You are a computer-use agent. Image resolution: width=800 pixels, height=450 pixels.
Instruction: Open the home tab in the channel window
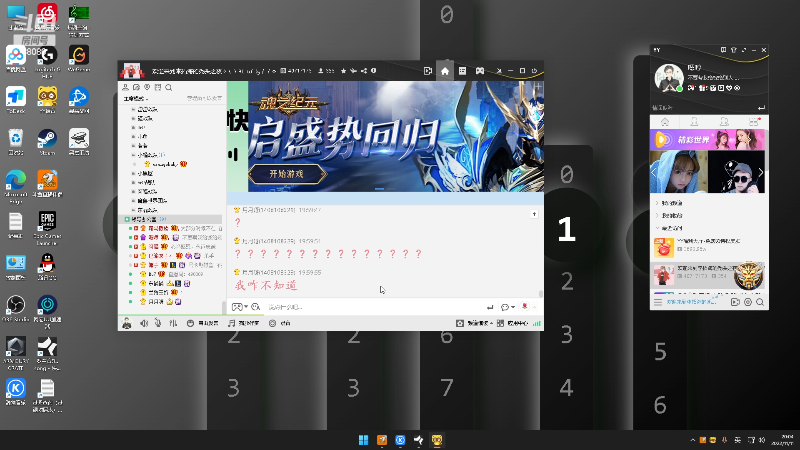click(x=445, y=71)
